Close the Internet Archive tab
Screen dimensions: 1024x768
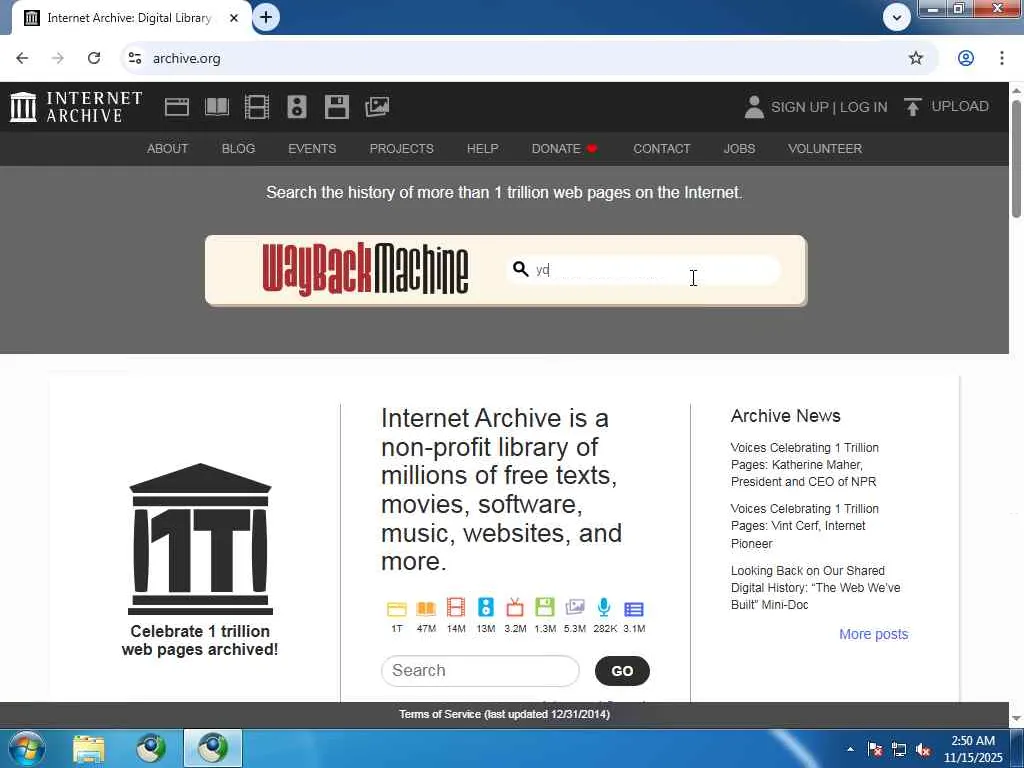click(x=234, y=18)
